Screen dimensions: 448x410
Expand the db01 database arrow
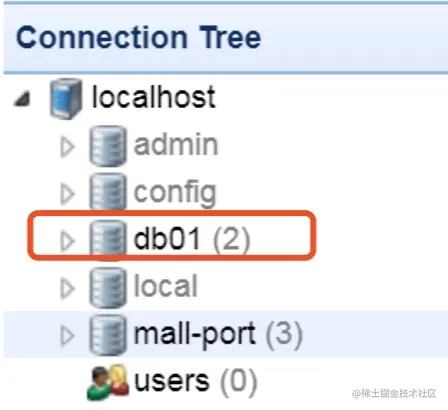[x=67, y=241]
